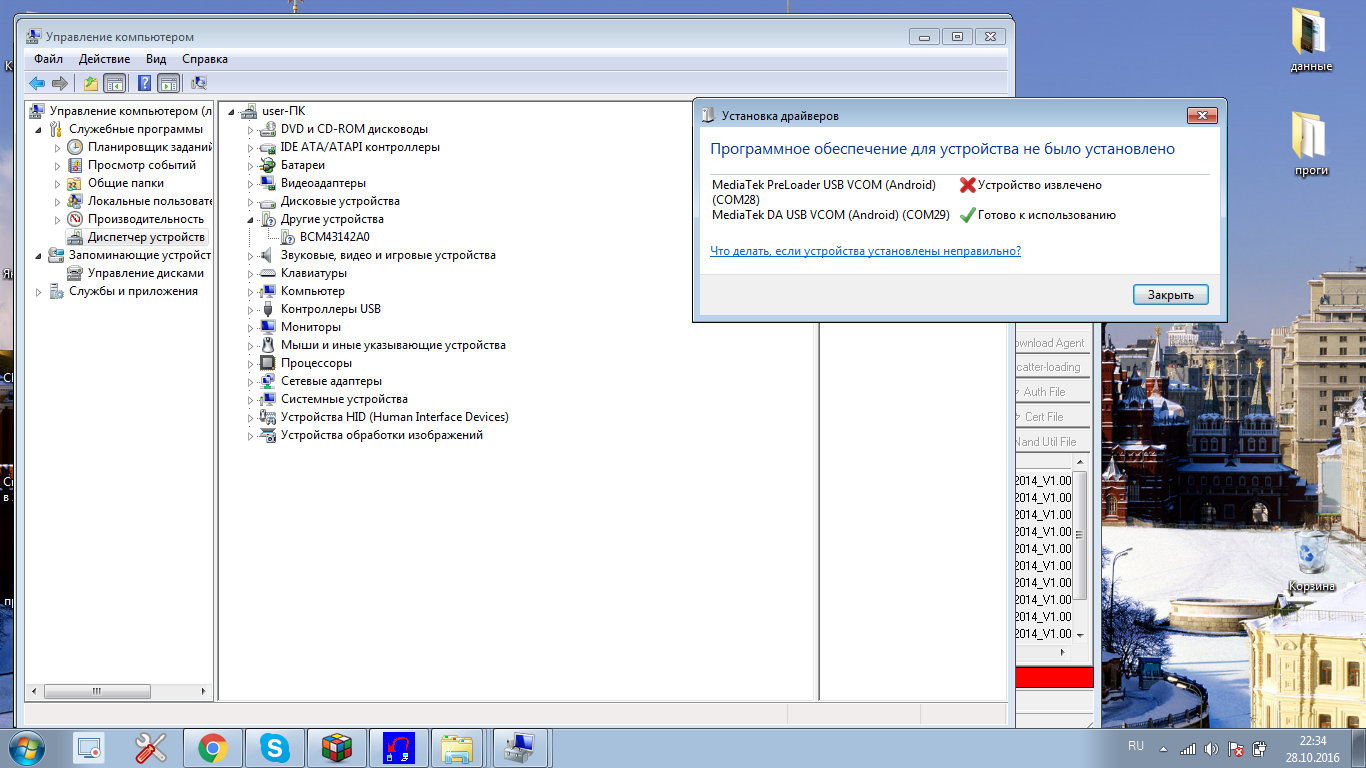Click the link about incorrectly installed devices

tap(865, 251)
